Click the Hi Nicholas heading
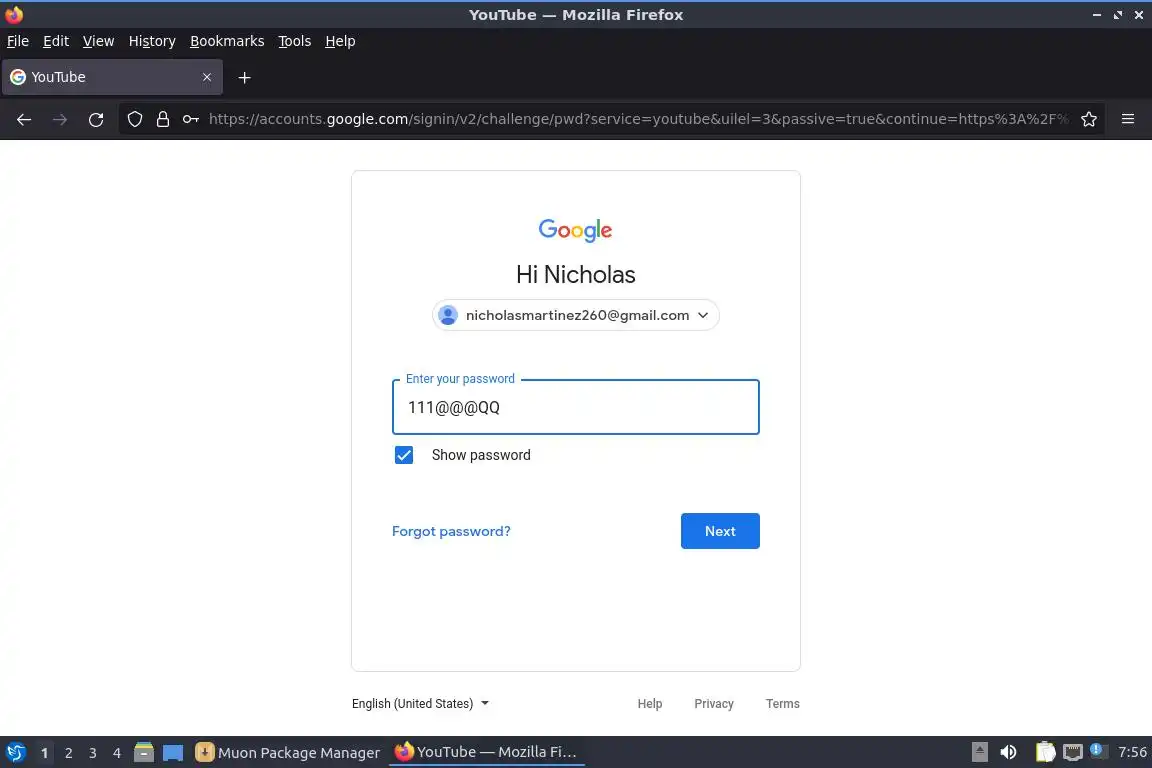1152x768 pixels. [575, 275]
